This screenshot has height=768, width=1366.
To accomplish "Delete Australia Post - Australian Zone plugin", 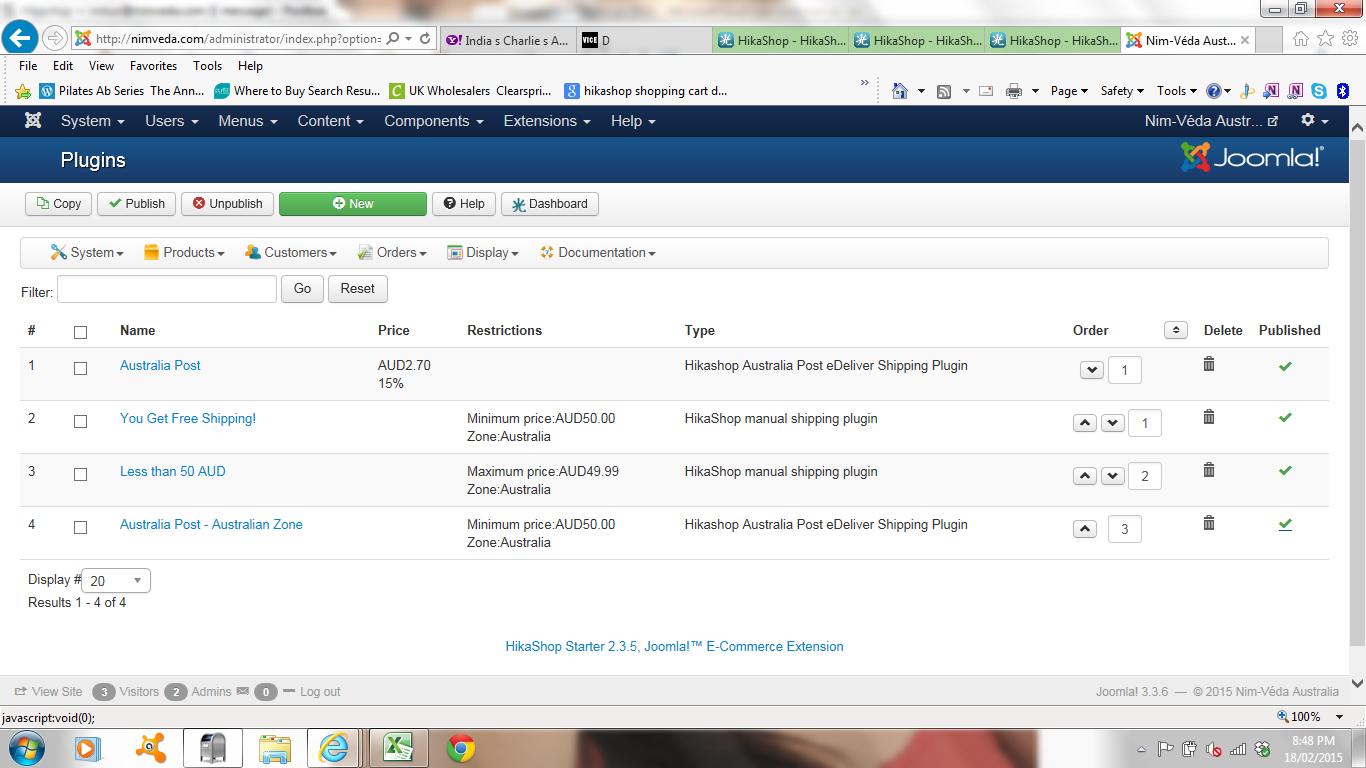I will [1209, 523].
